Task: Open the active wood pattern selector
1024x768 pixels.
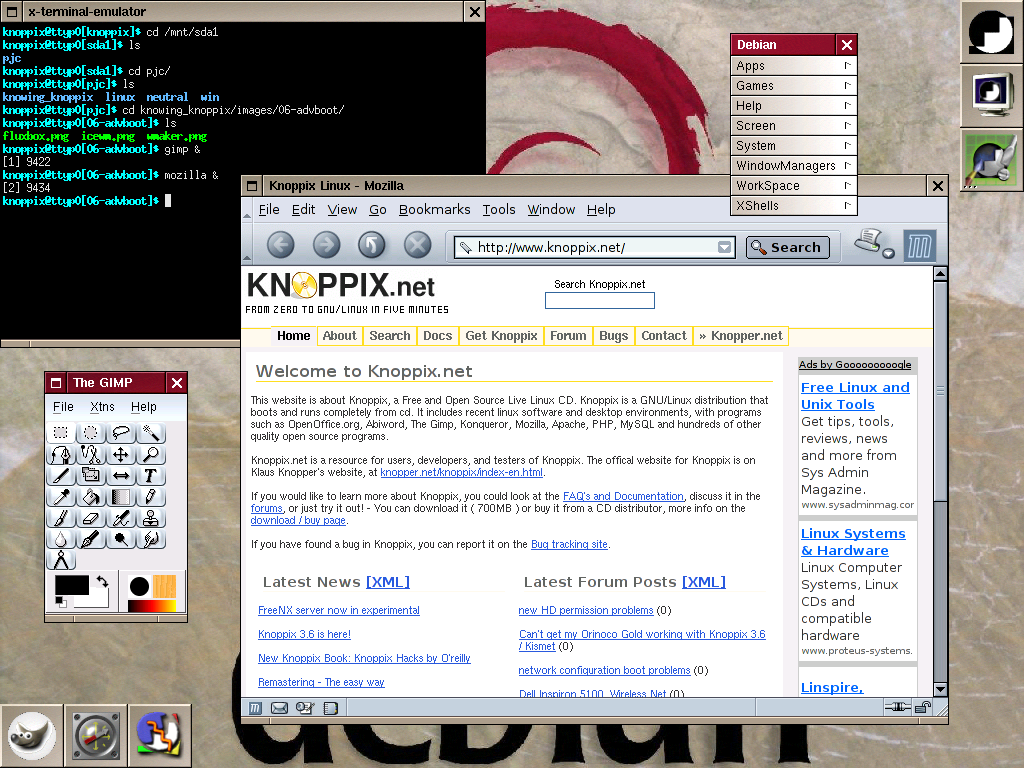Action: tap(165, 586)
